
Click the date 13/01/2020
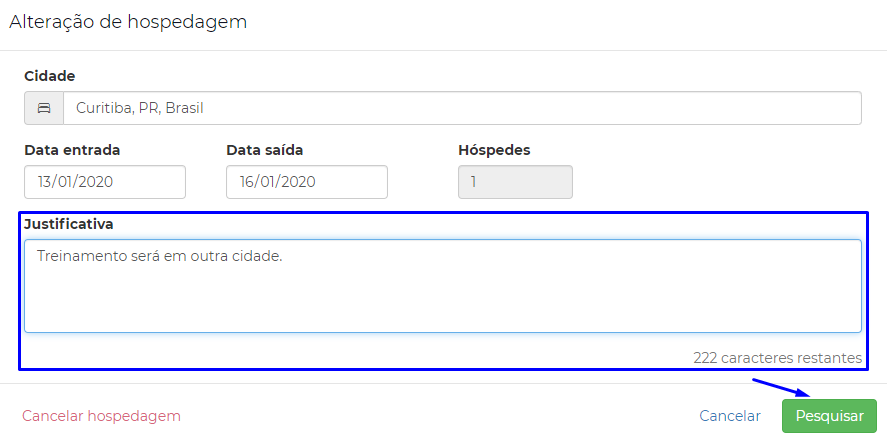(76, 182)
